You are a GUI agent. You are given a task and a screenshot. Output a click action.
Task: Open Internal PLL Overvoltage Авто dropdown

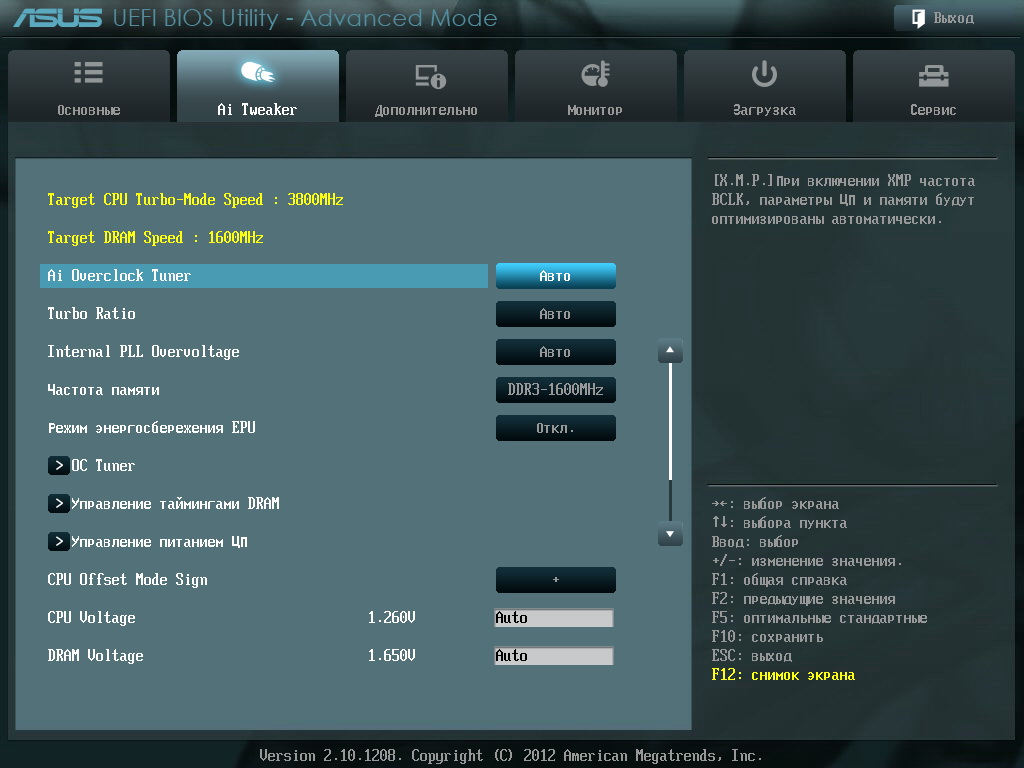point(556,351)
